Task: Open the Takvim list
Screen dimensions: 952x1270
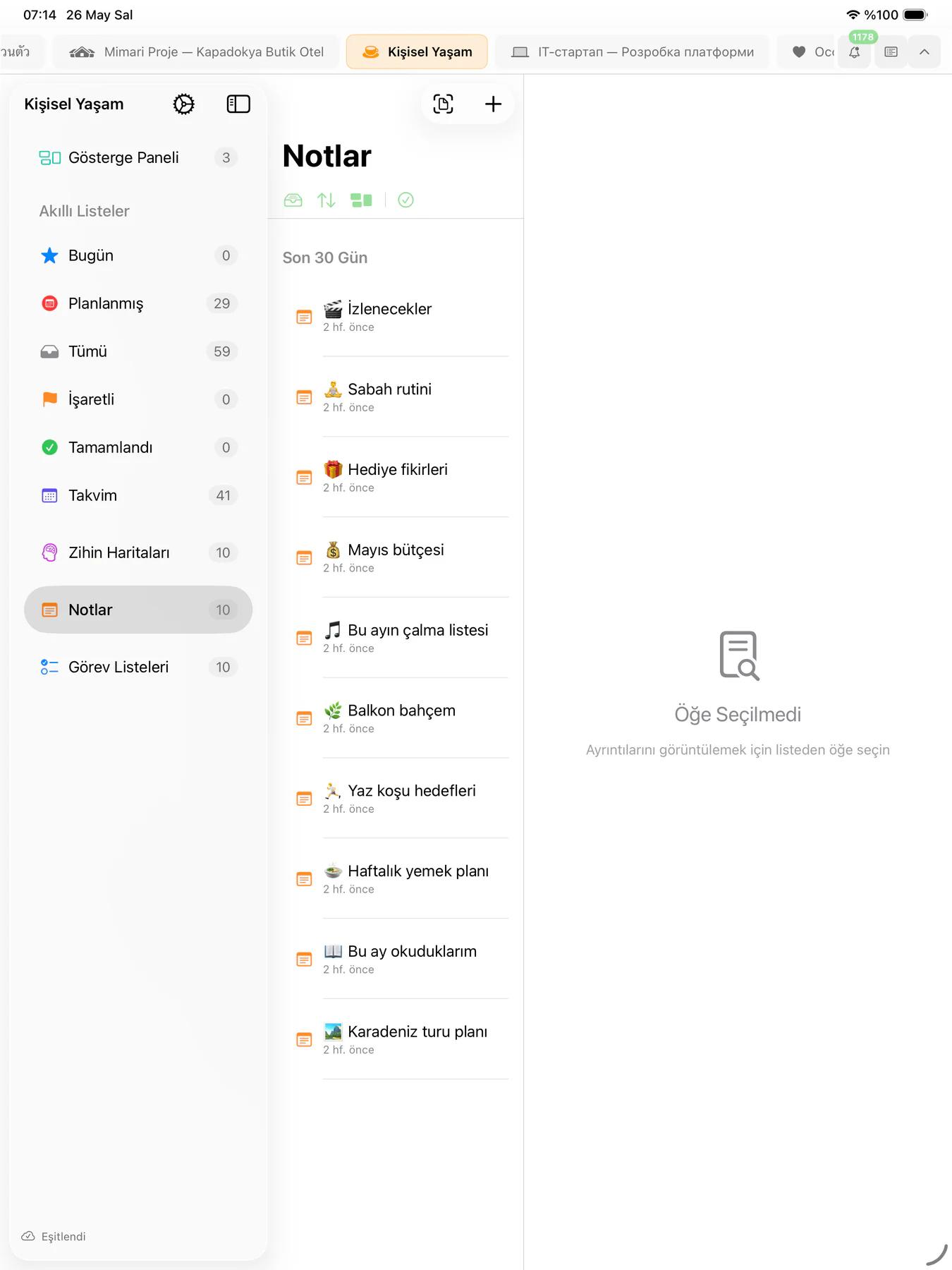Action: (x=138, y=495)
